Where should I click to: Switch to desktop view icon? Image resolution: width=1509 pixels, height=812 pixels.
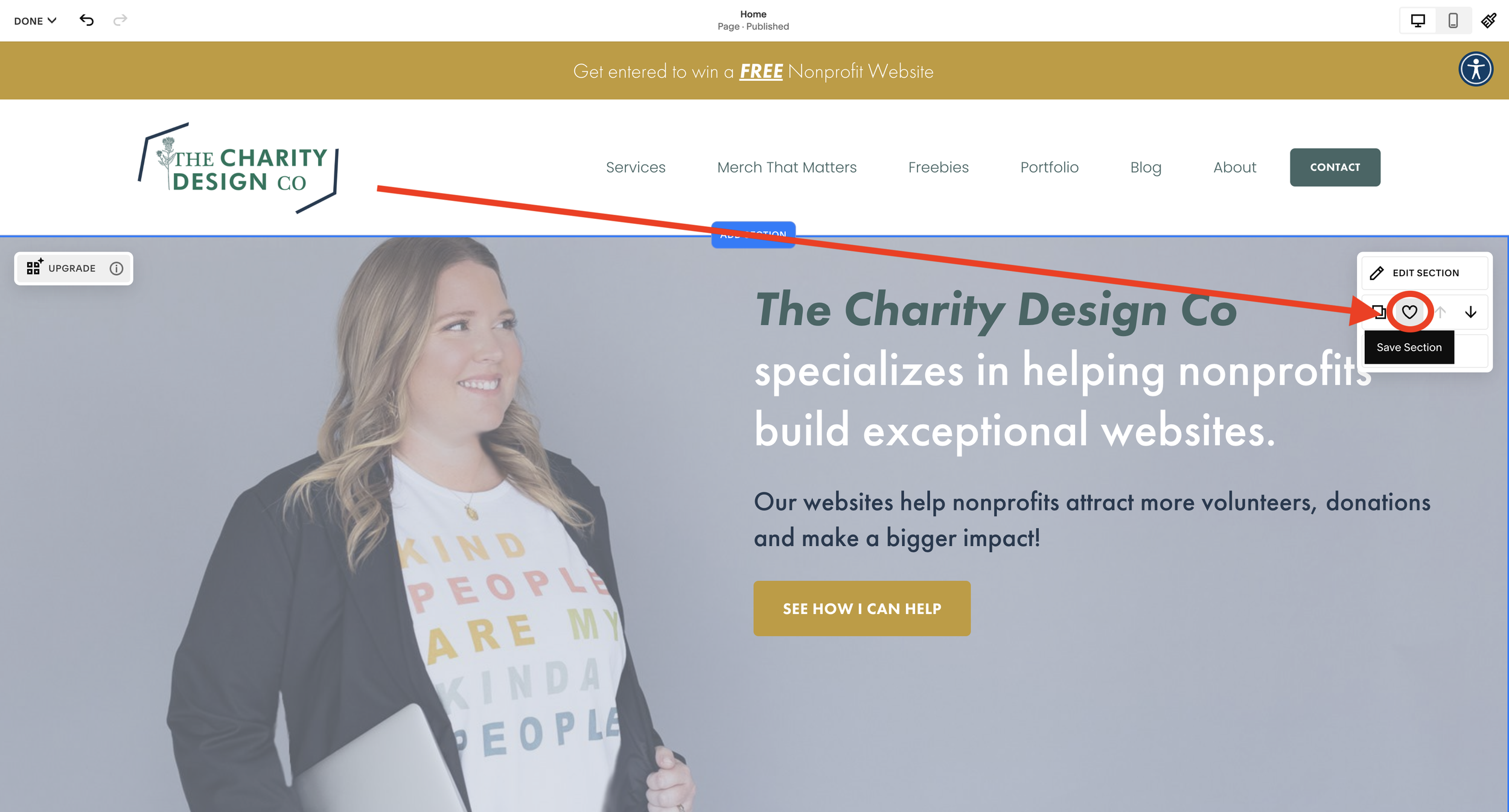(x=1418, y=21)
